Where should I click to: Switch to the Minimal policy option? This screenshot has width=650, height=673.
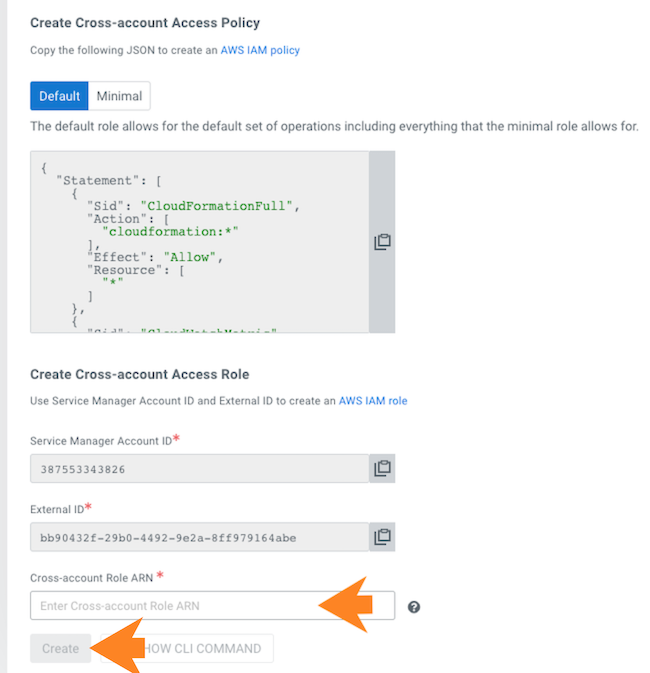pos(119,96)
